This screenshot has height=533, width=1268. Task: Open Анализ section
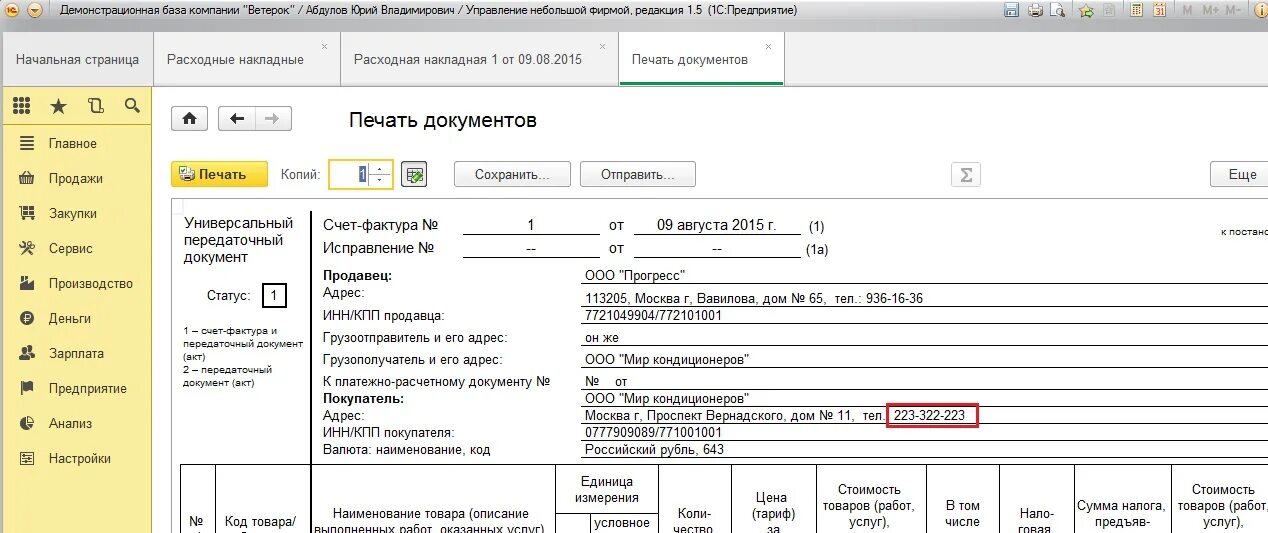[76, 423]
